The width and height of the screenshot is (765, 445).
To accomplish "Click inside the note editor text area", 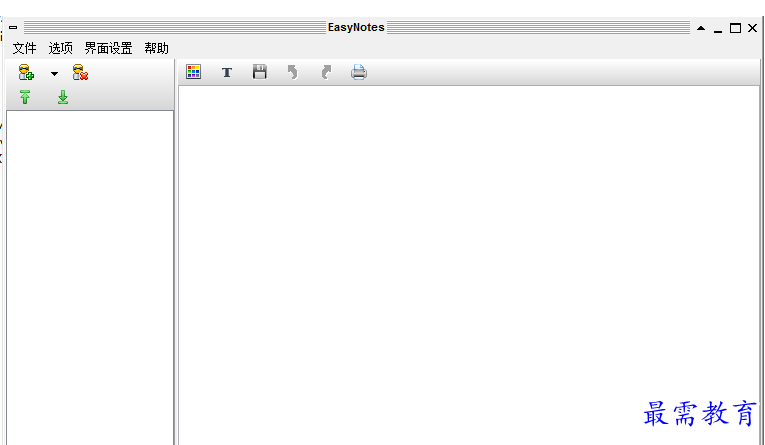I will pyautogui.click(x=469, y=265).
